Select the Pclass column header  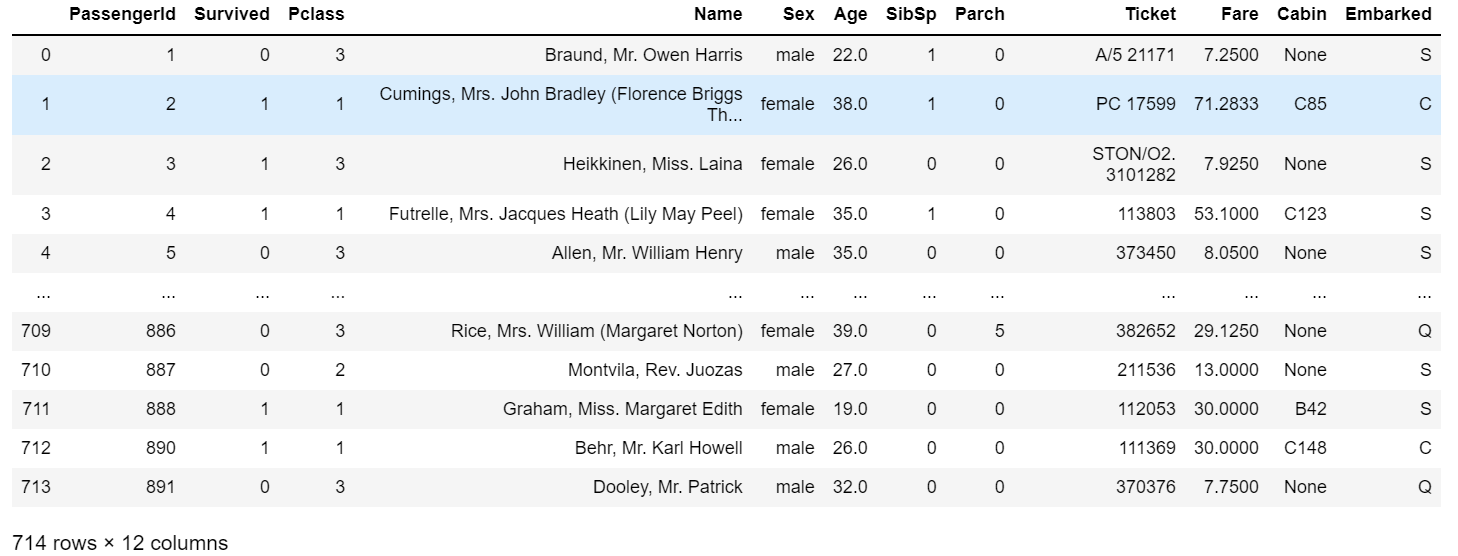click(316, 14)
